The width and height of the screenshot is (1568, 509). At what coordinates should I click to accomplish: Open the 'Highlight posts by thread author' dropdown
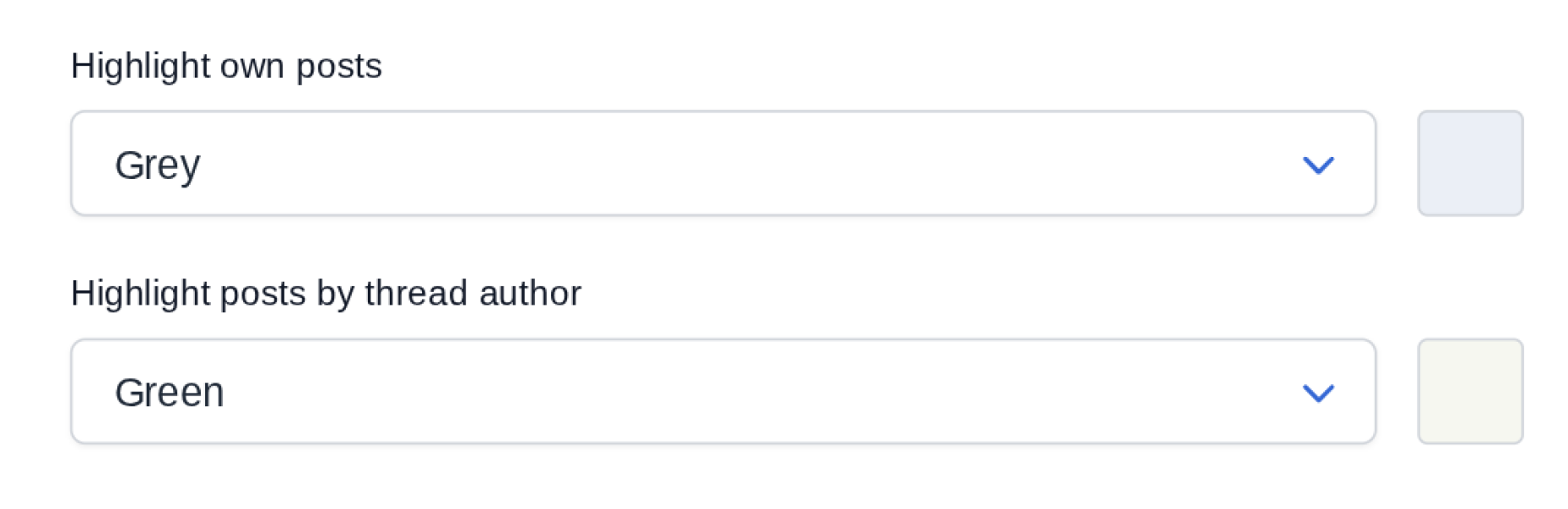722,391
